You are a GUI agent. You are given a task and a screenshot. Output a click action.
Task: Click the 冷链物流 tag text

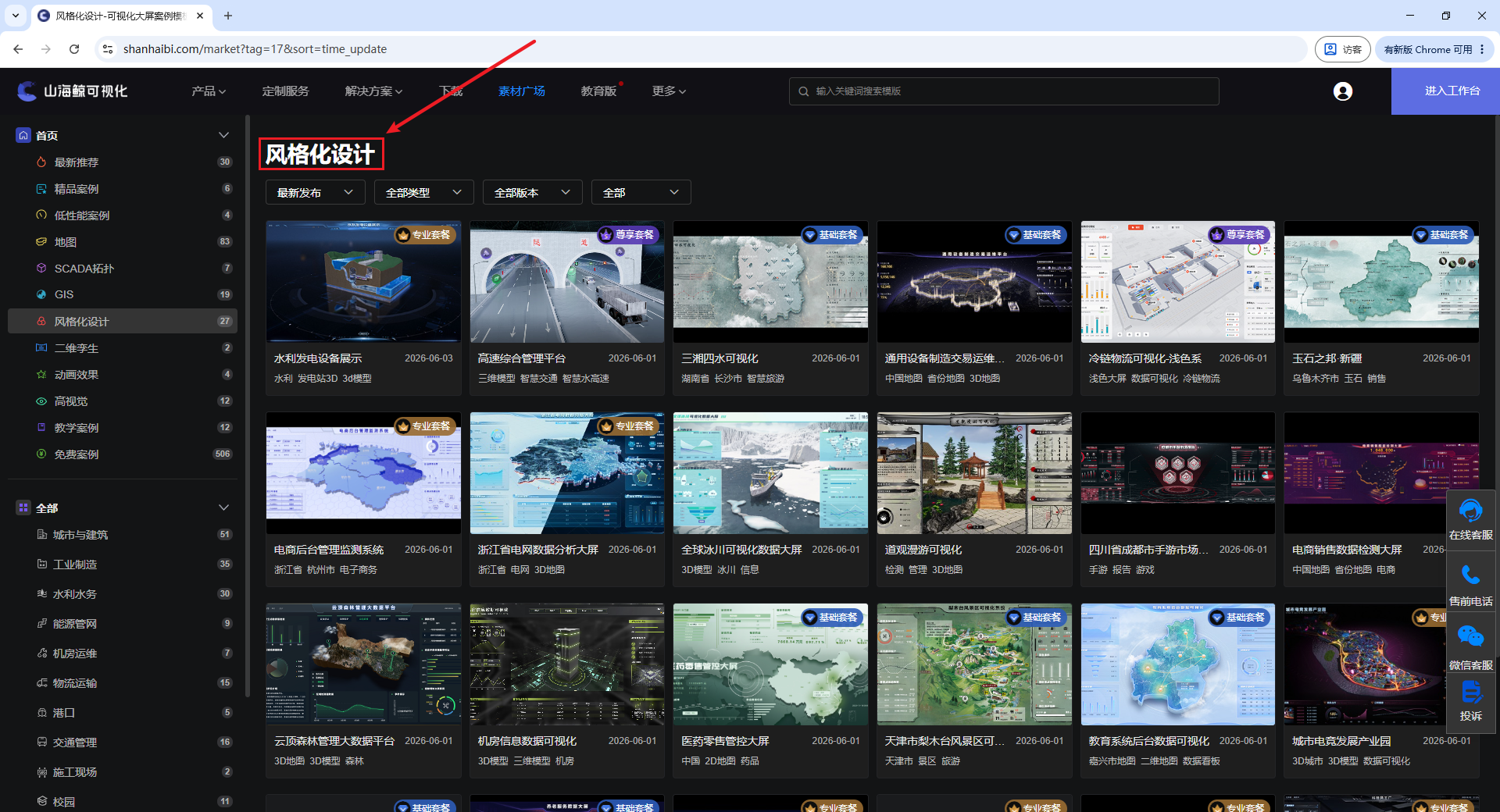point(1202,379)
